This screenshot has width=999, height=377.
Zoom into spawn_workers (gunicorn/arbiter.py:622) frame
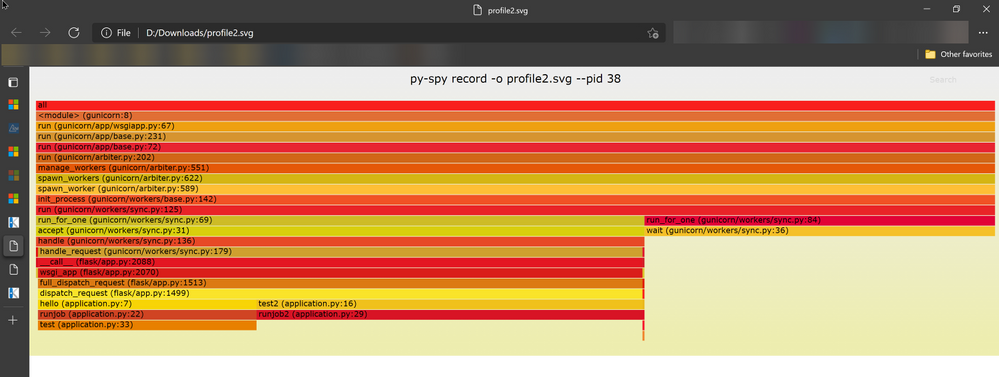(515, 178)
